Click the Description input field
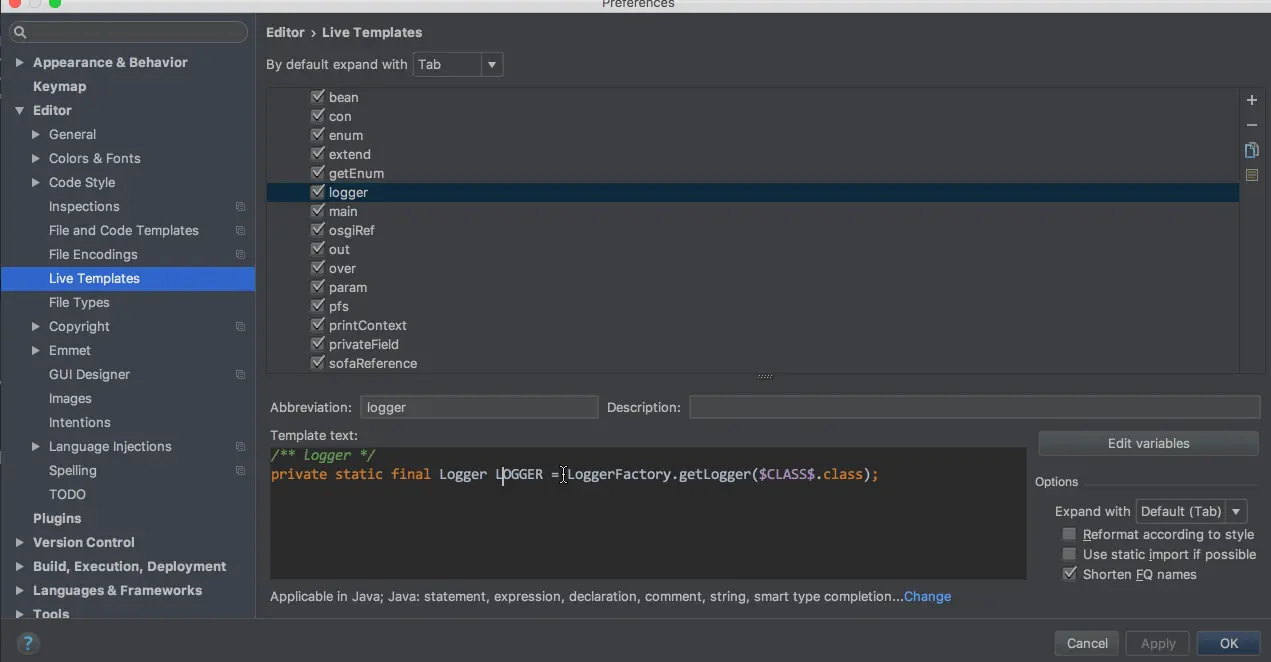Viewport: 1271px width, 662px height. (975, 407)
